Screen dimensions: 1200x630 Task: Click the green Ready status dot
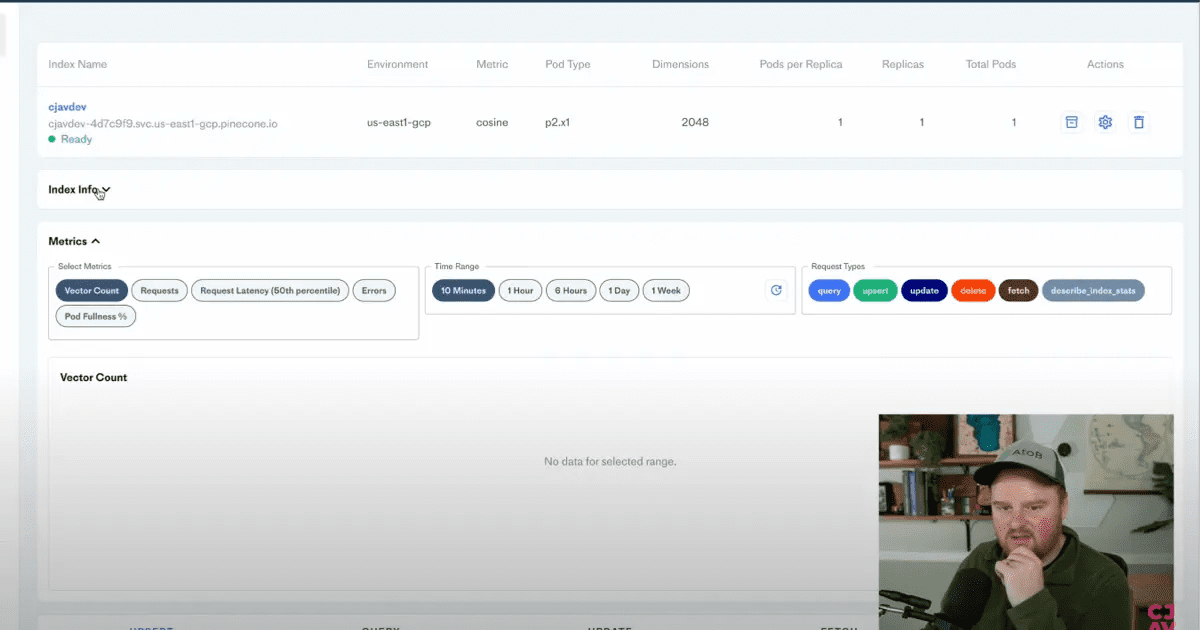[x=52, y=139]
